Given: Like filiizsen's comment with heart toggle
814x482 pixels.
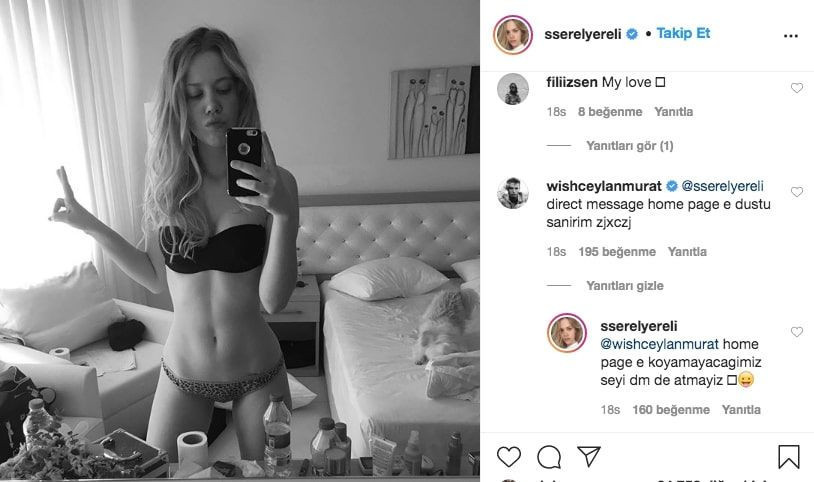Looking at the screenshot, I should pos(797,88).
